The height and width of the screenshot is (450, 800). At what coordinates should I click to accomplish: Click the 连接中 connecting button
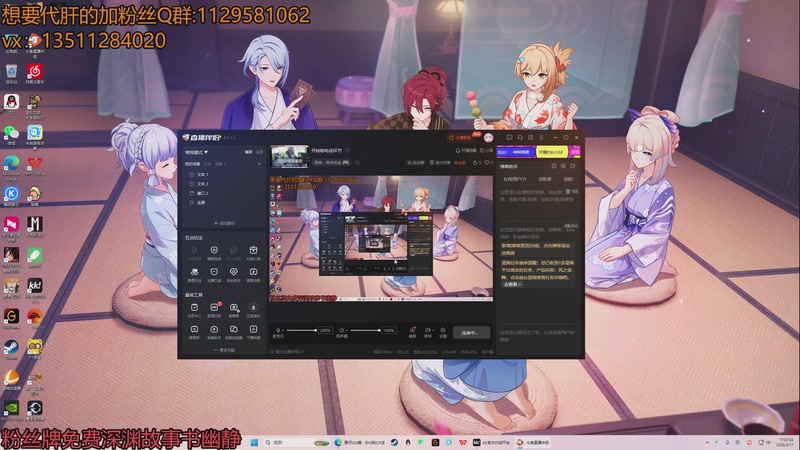(x=470, y=333)
